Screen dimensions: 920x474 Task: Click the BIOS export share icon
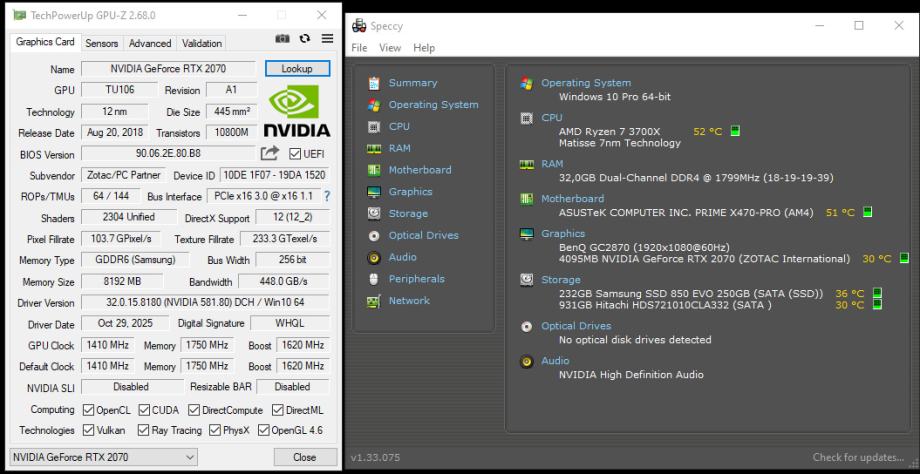pyautogui.click(x=270, y=154)
